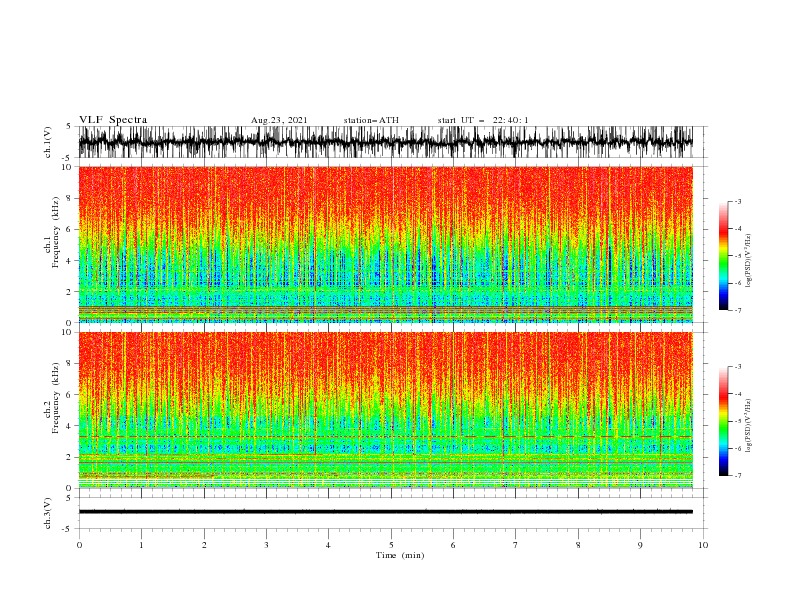Click the ch.2 spectrogram plot
Image resolution: width=792 pixels, height=612 pixels.
click(x=386, y=410)
